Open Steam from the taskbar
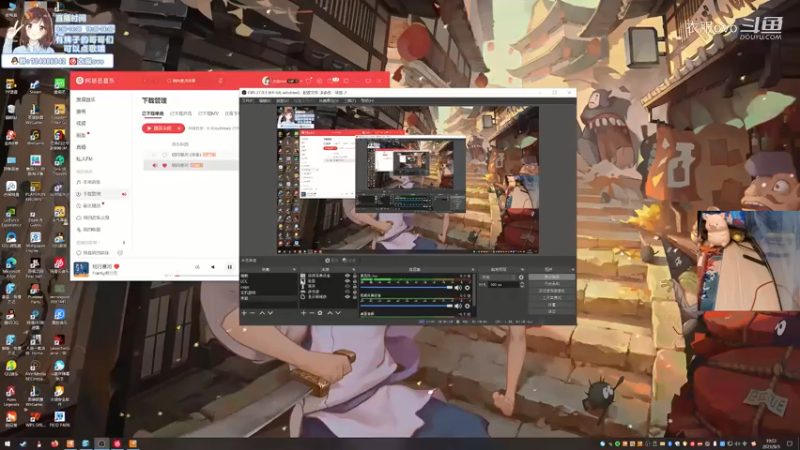The height and width of the screenshot is (450, 800). point(23,444)
